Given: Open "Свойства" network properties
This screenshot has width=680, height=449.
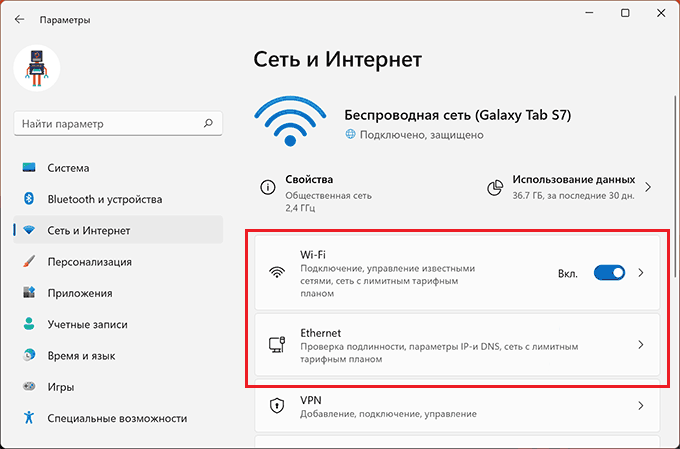Looking at the screenshot, I should coord(309,179).
